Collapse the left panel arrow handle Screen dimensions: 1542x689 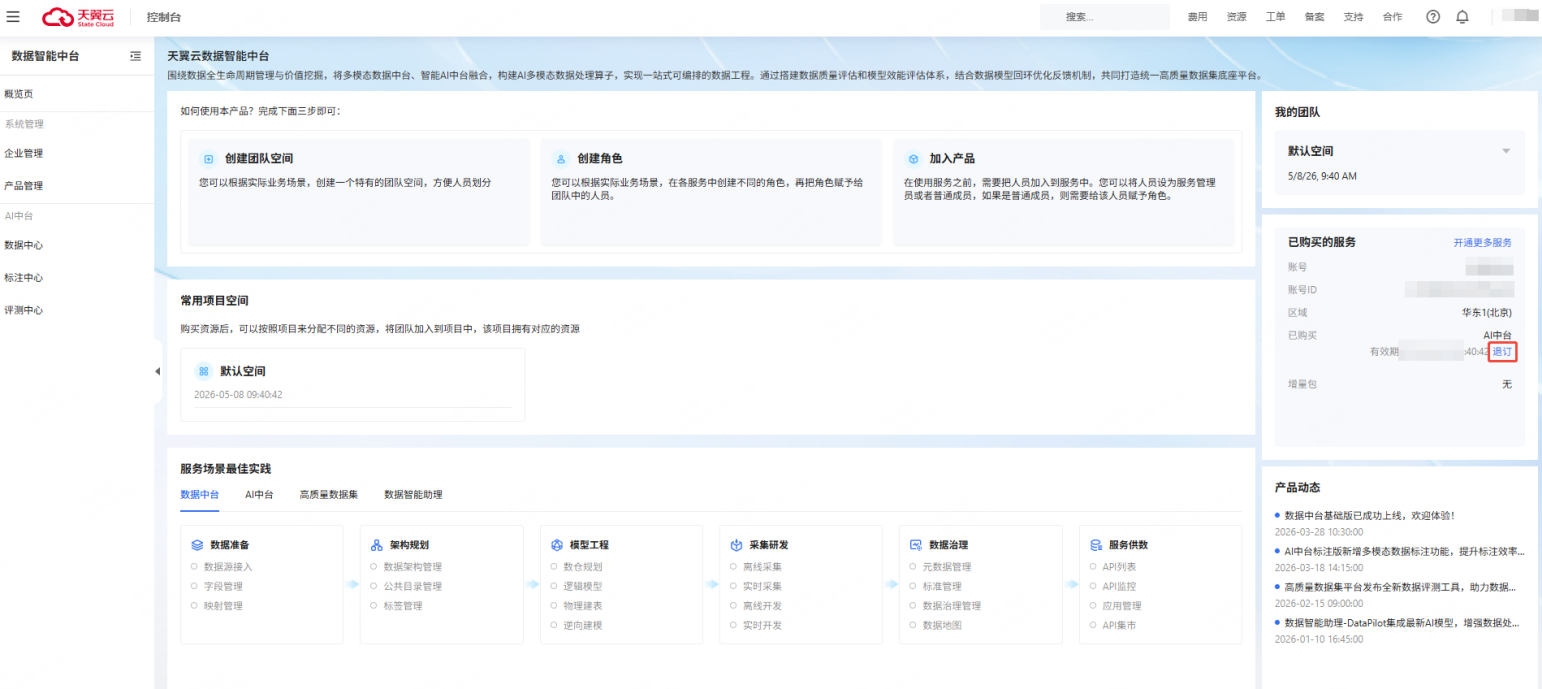click(x=157, y=371)
